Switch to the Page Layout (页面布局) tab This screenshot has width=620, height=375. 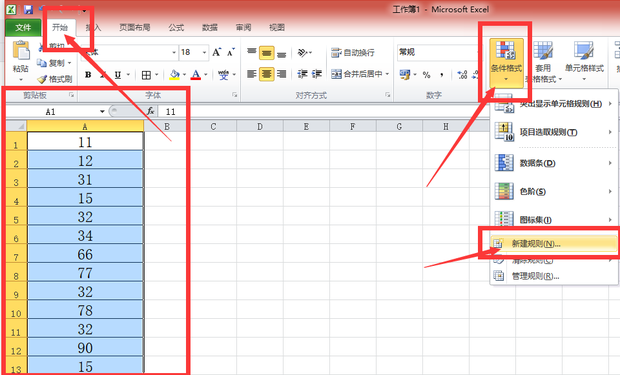pyautogui.click(x=135, y=27)
